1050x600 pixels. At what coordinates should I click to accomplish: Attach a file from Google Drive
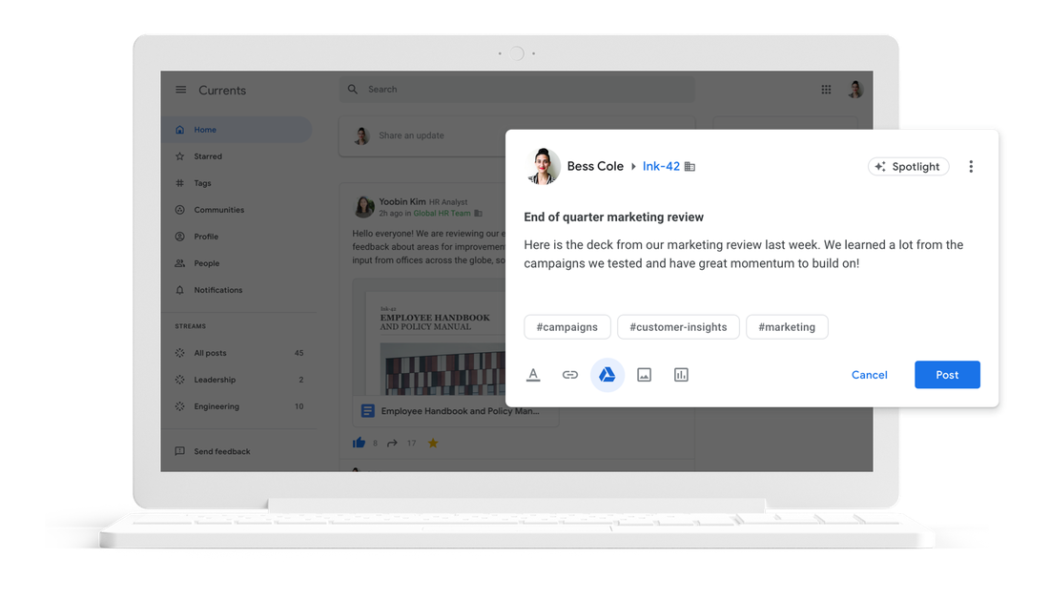tap(607, 374)
